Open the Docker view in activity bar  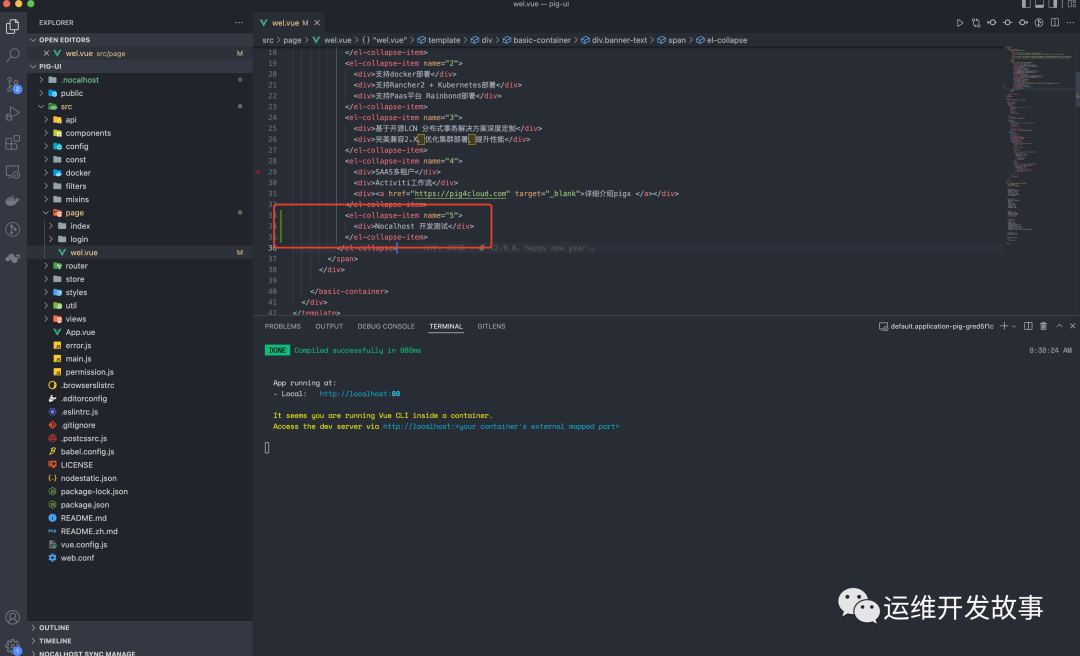(x=12, y=201)
